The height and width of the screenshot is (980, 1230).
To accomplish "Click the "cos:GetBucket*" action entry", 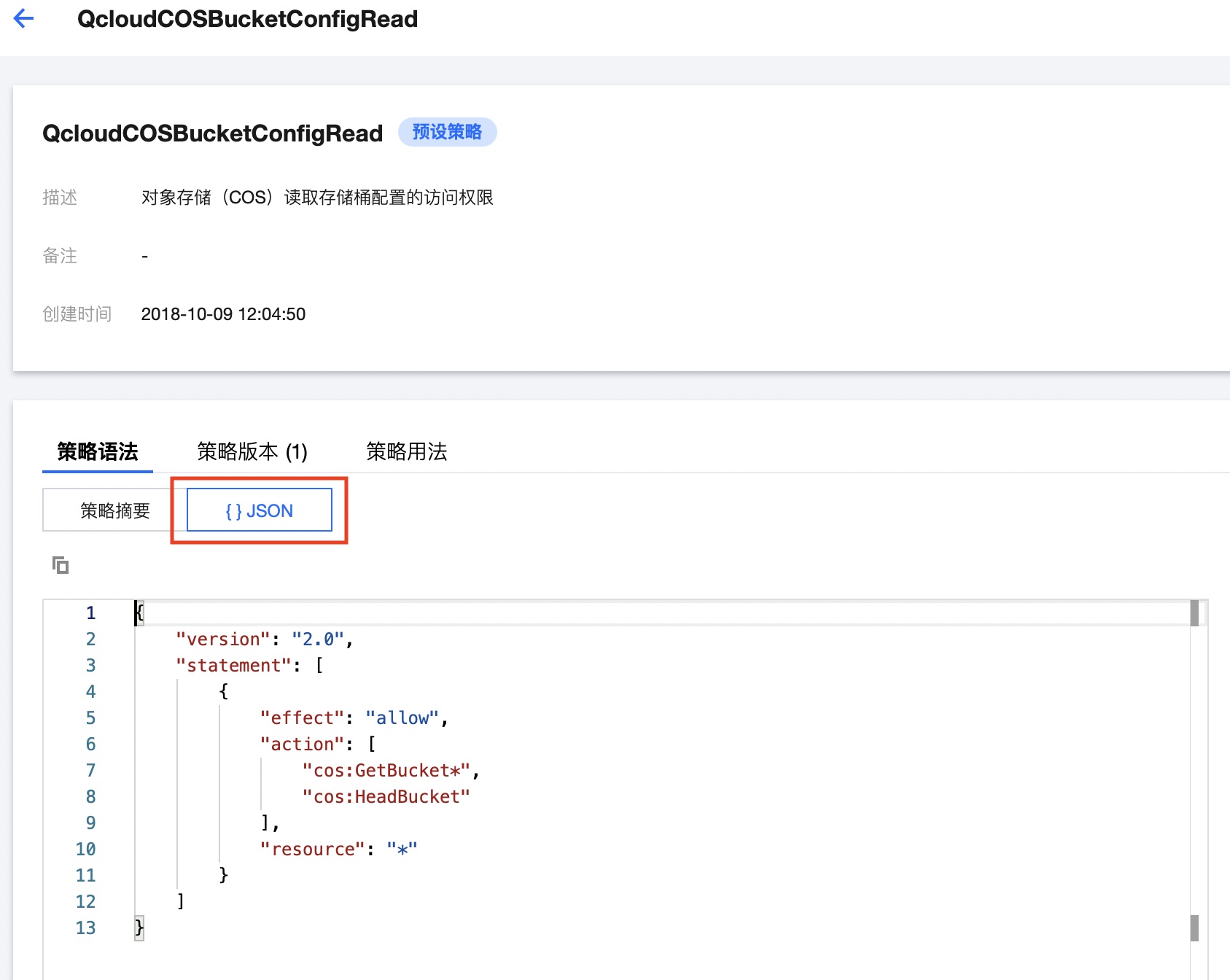I will click(386, 771).
